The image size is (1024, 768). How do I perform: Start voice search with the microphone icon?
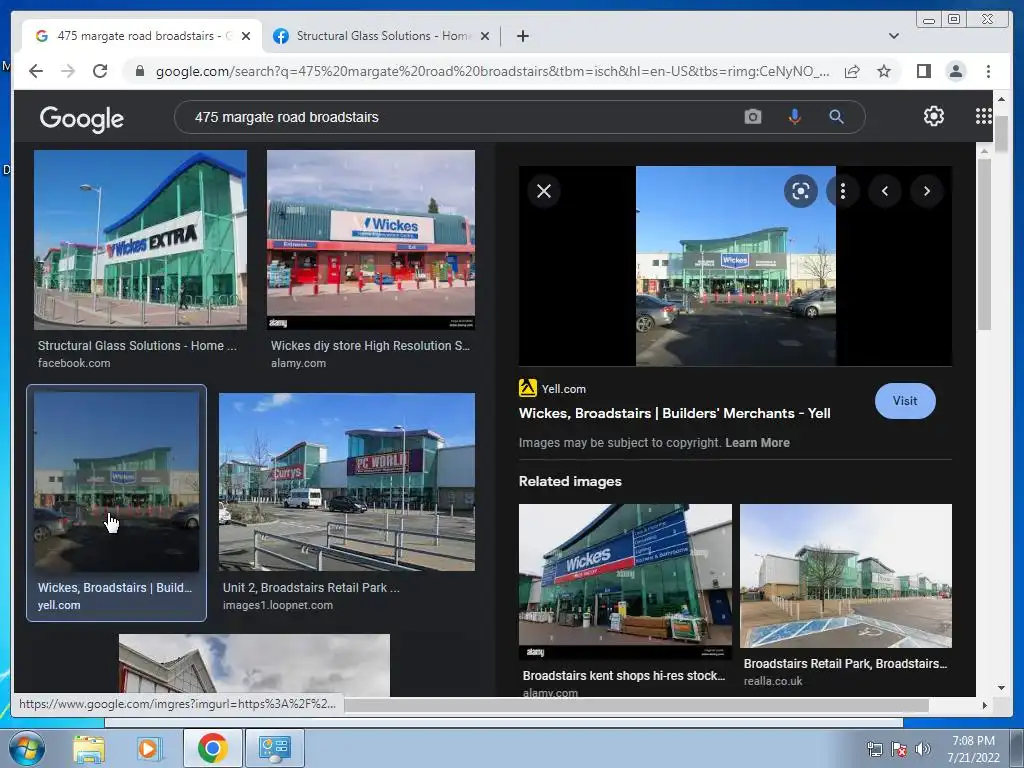pos(794,117)
